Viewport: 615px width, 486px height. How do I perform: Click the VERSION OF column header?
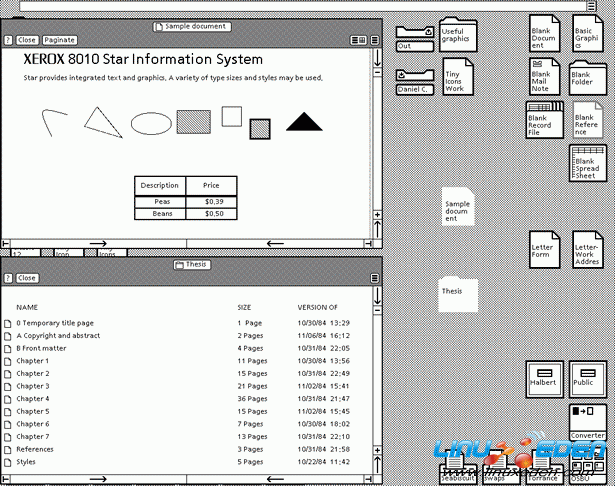pyautogui.click(x=317, y=308)
